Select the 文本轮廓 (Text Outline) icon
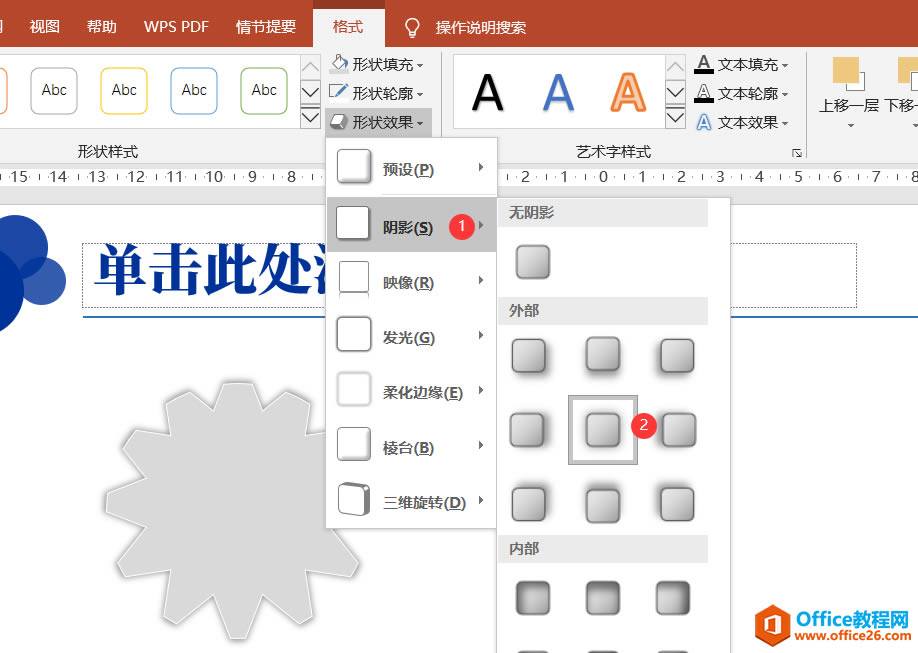 pos(704,93)
